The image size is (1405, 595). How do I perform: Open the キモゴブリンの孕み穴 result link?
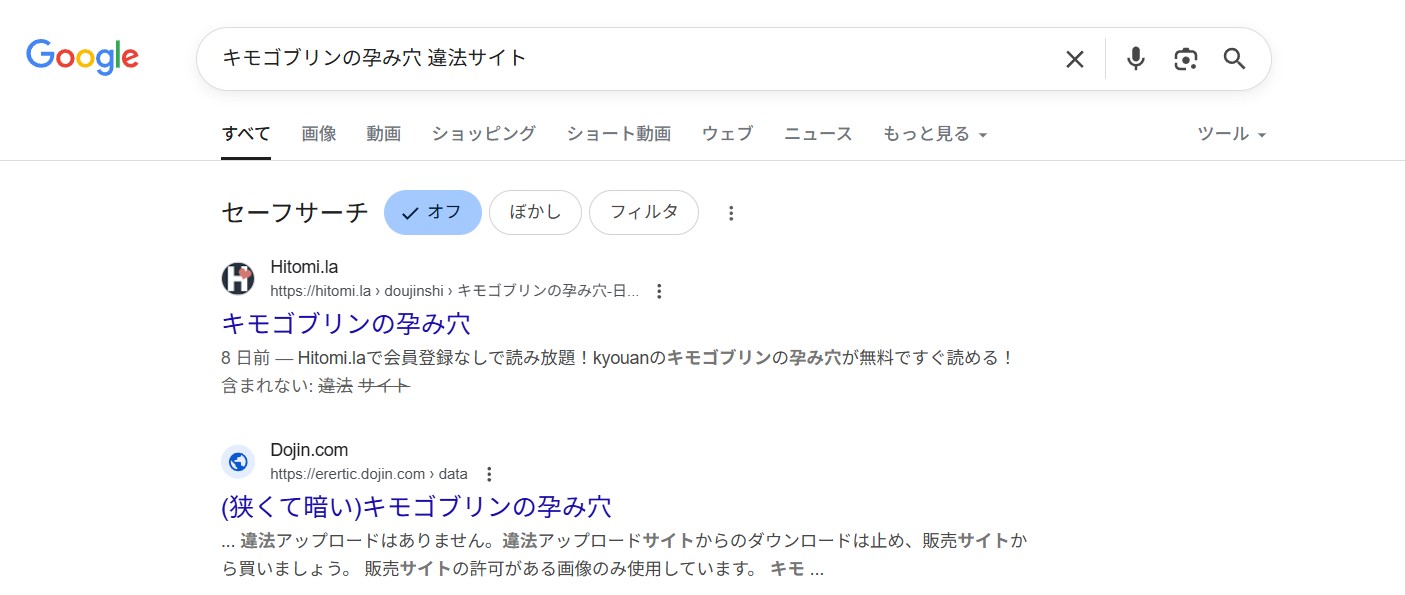(x=346, y=323)
